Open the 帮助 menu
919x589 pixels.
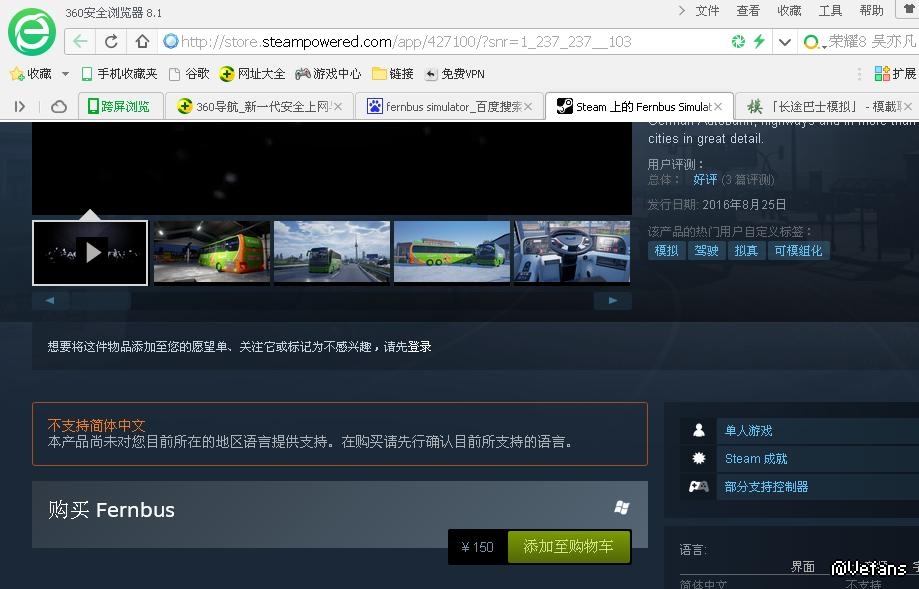click(x=872, y=11)
